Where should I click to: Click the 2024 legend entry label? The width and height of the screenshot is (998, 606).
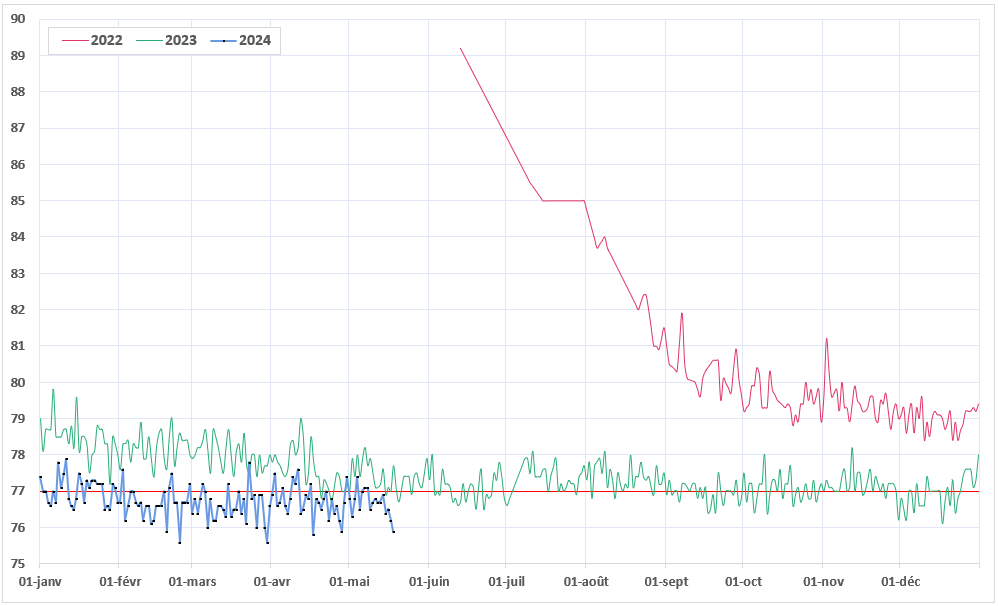tap(255, 40)
